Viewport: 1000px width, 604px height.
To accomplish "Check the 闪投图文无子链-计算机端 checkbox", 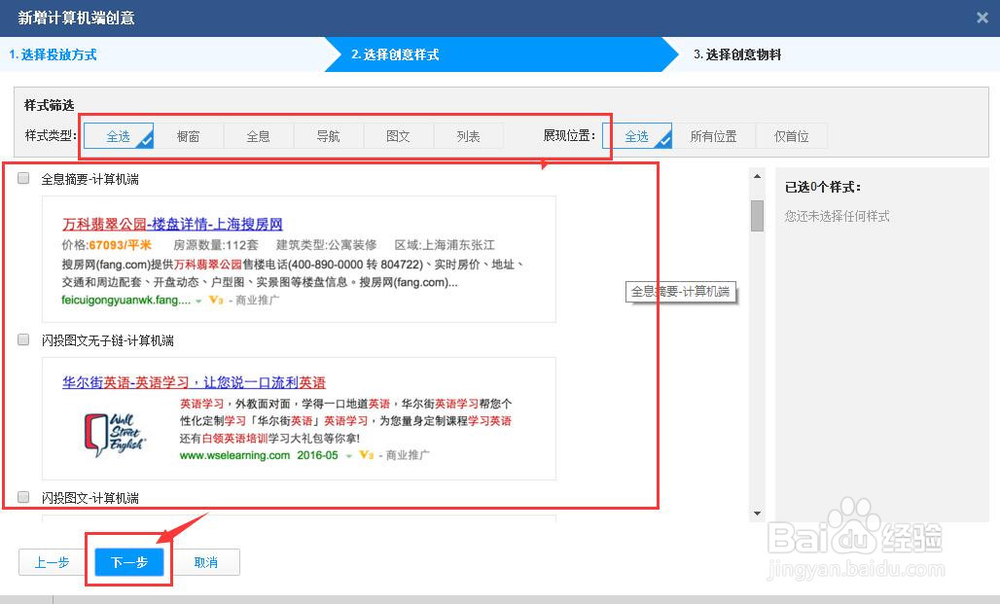I will [23, 339].
